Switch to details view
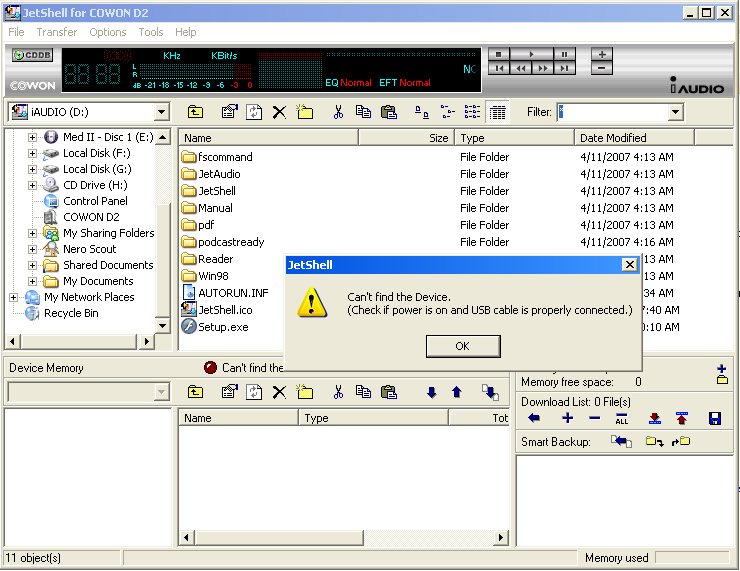The height and width of the screenshot is (571, 740). pos(497,112)
